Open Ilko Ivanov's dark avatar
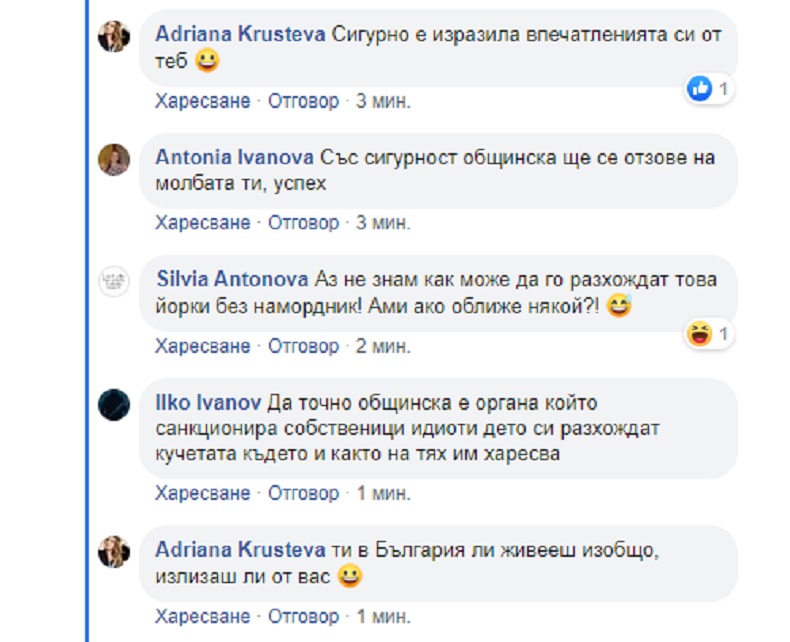Image resolution: width=790 pixels, height=642 pixels. coord(113,405)
